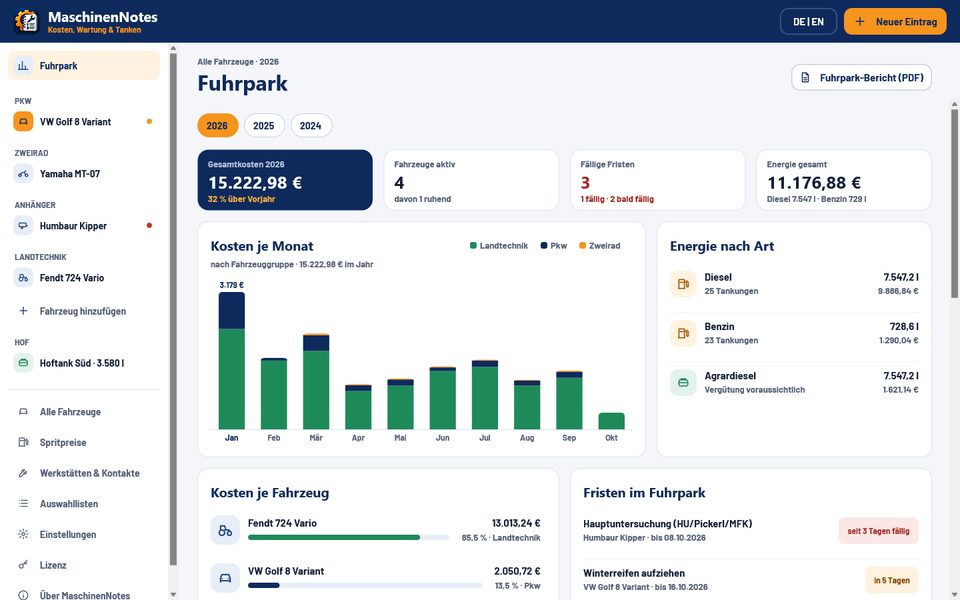Click the Fuhrpark bar chart icon
Screen dimensions: 960x600
click(x=23, y=66)
